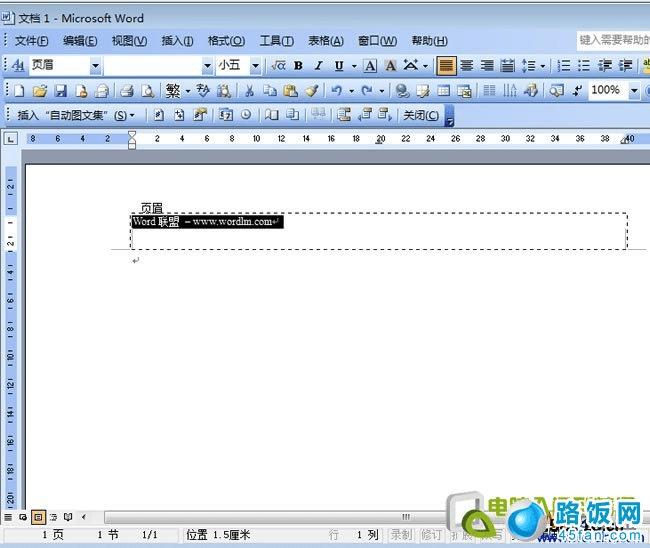Screen dimensions: 650x548
Task: Expand underline style dropdown arrow
Action: coord(354,66)
